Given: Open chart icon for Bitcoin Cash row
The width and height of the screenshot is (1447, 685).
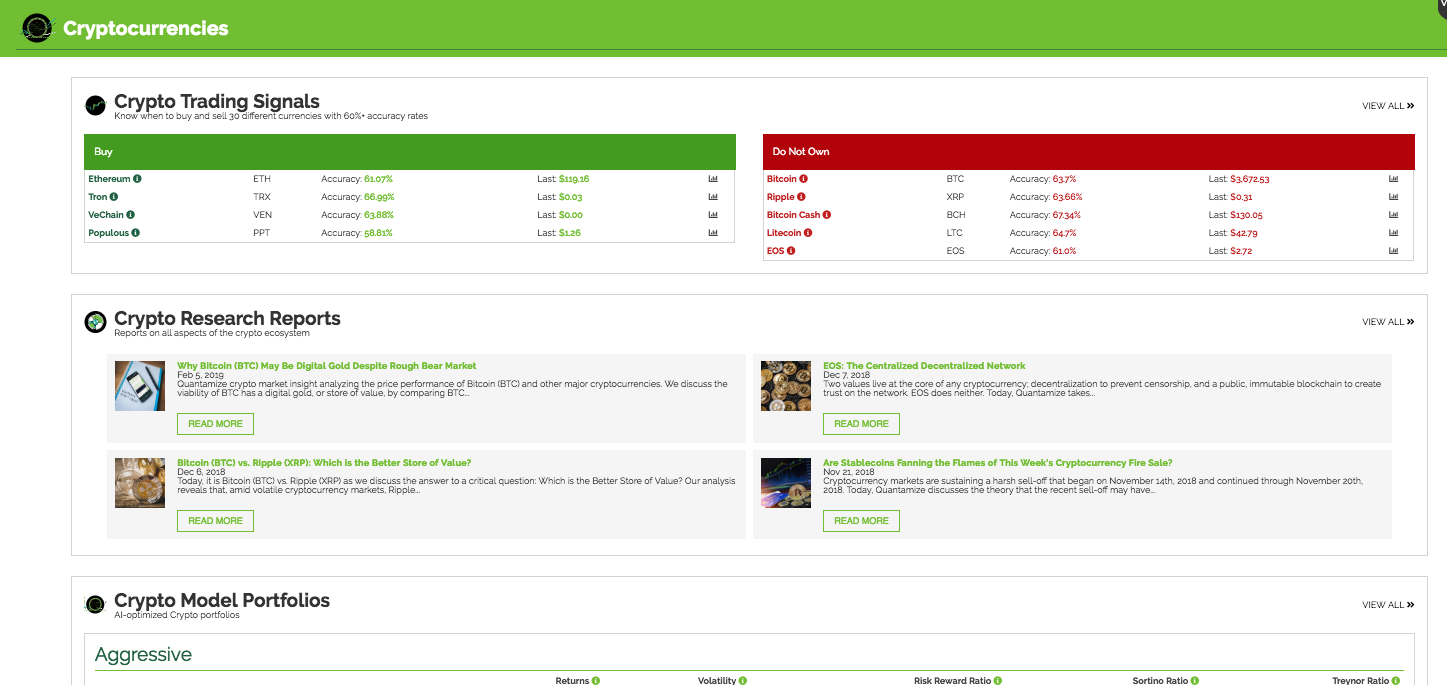Looking at the screenshot, I should pos(1394,215).
